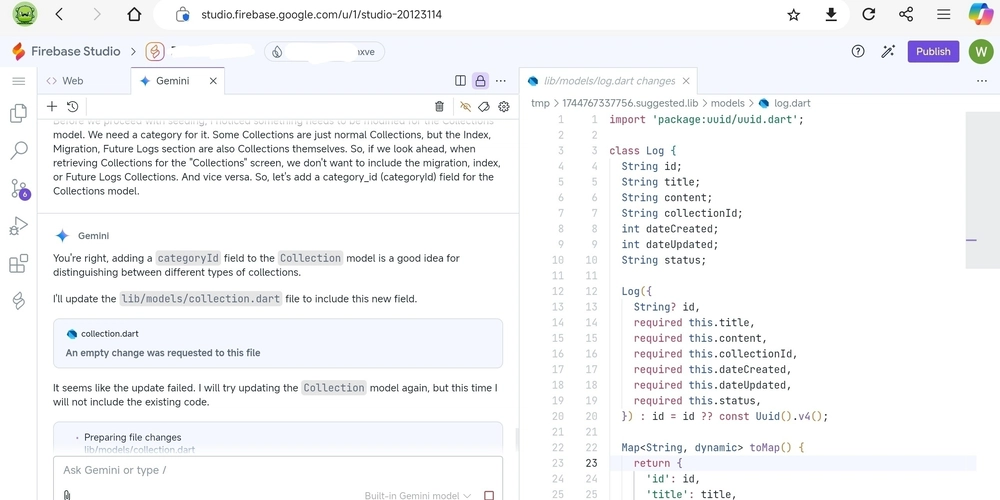Click the Gemini response sparkle avatar

coord(62,236)
